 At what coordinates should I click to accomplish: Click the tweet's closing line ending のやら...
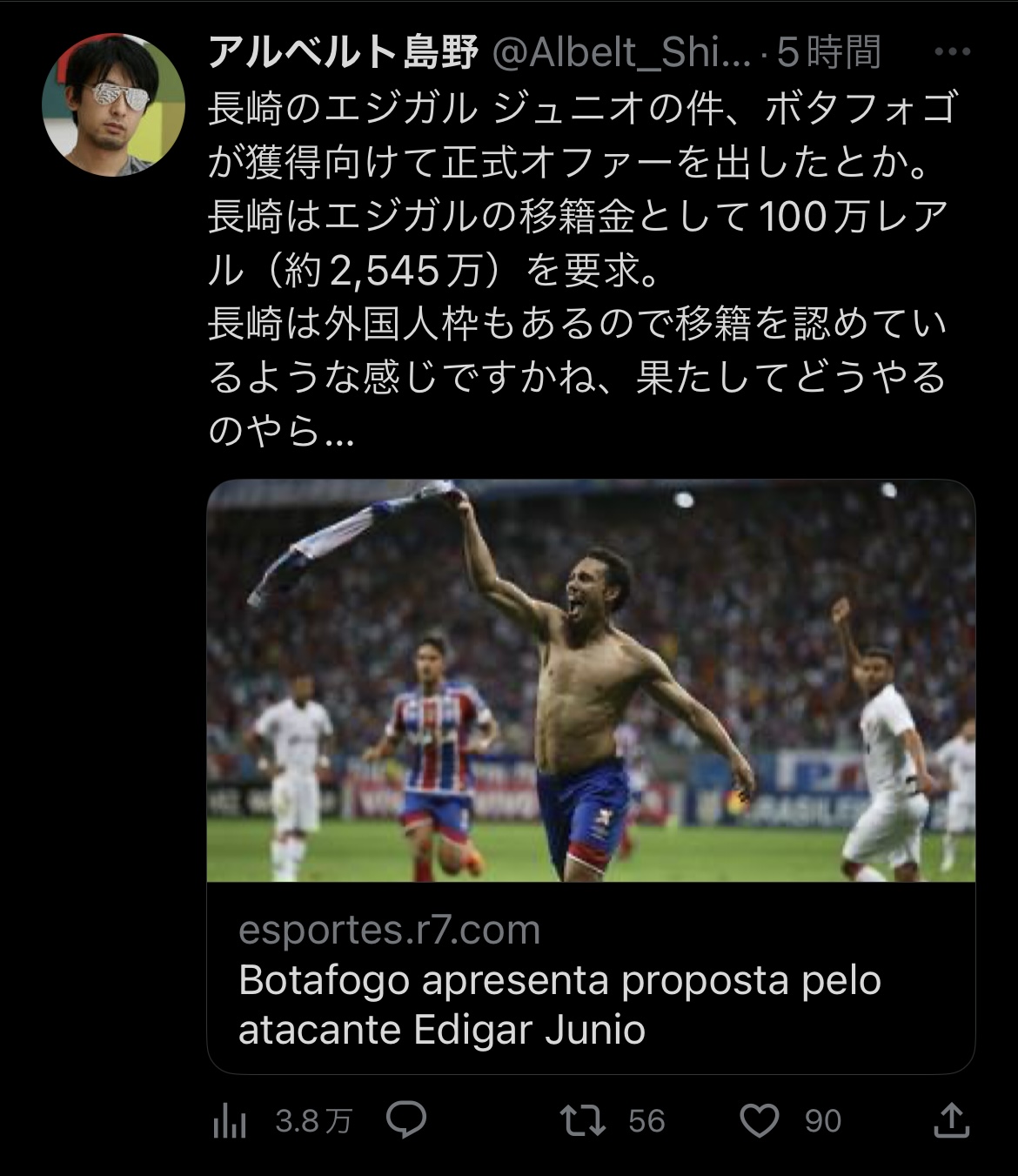(x=281, y=432)
